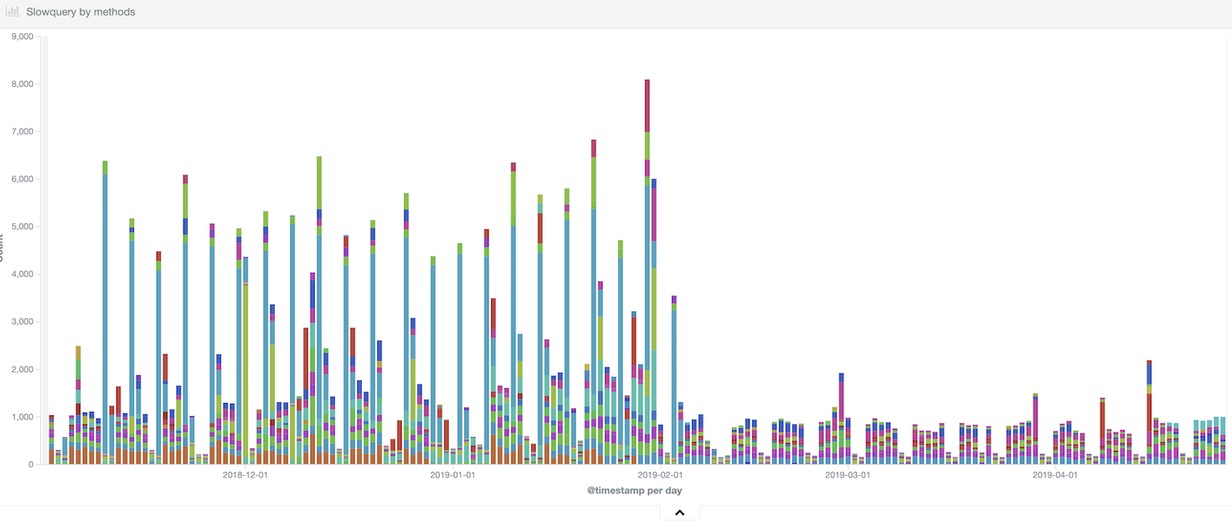Click the 2018-12-01 date label

[245, 475]
